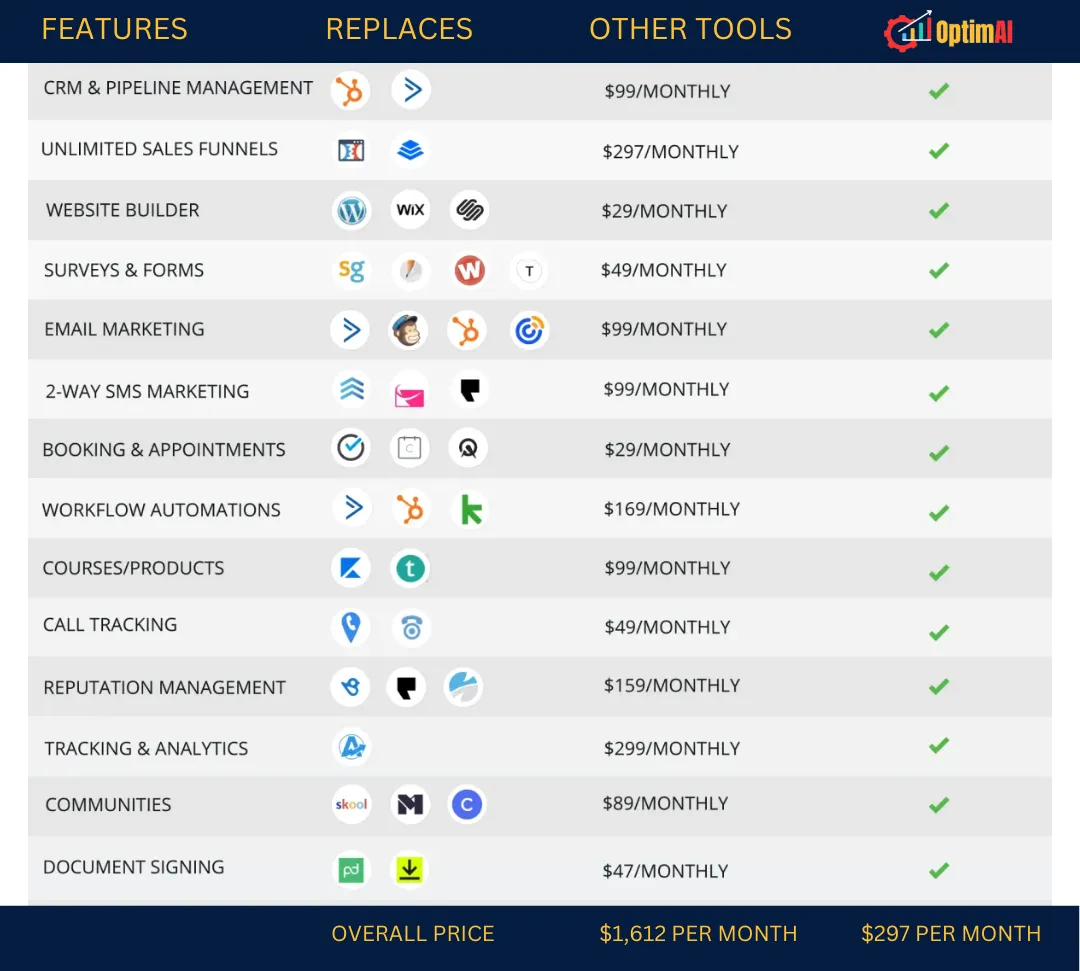Screen dimensions: 1080x971
Task: Click Skool icon in Communities row
Action: [351, 804]
